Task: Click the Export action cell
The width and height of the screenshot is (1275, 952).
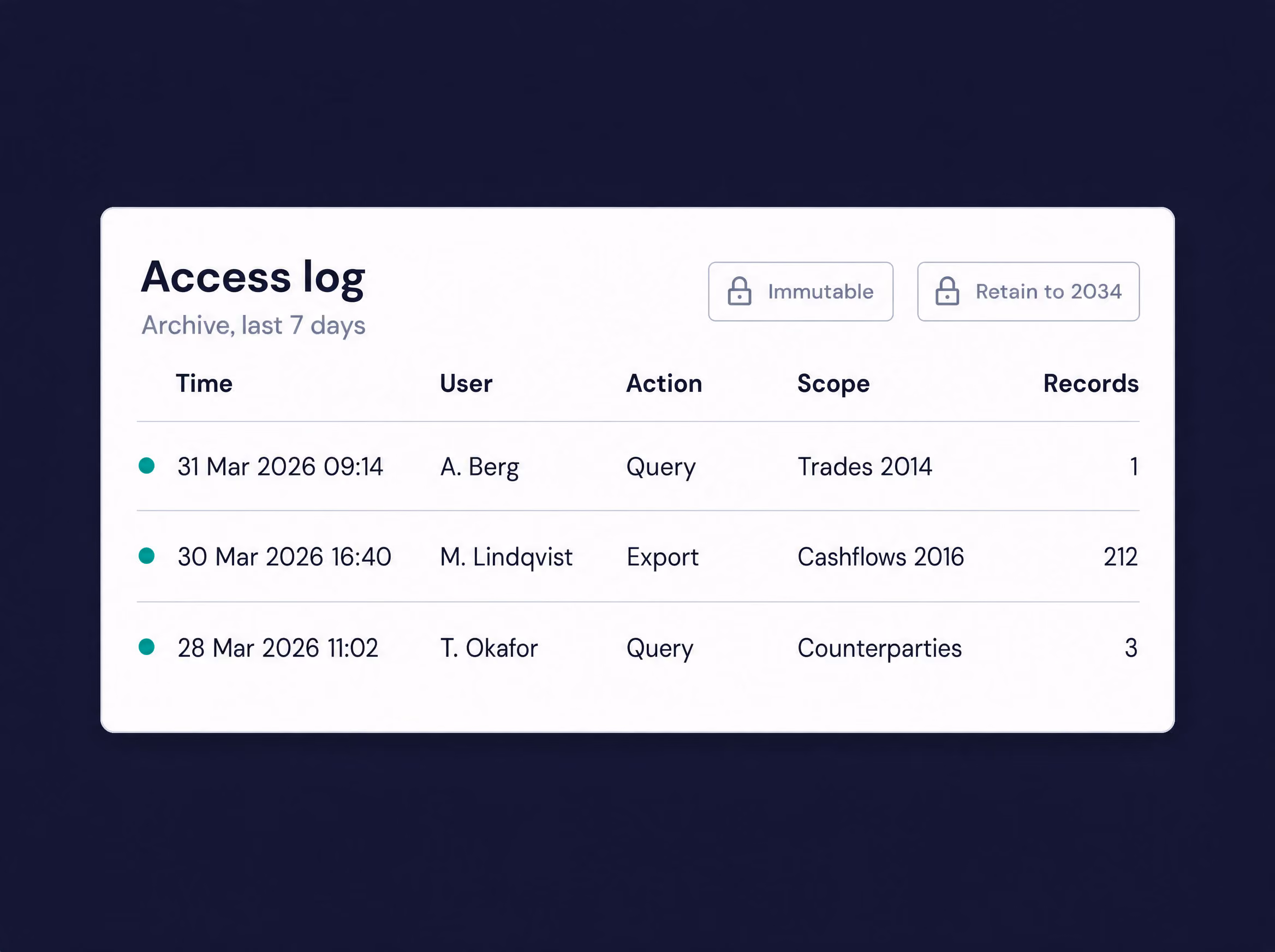Action: 663,558
